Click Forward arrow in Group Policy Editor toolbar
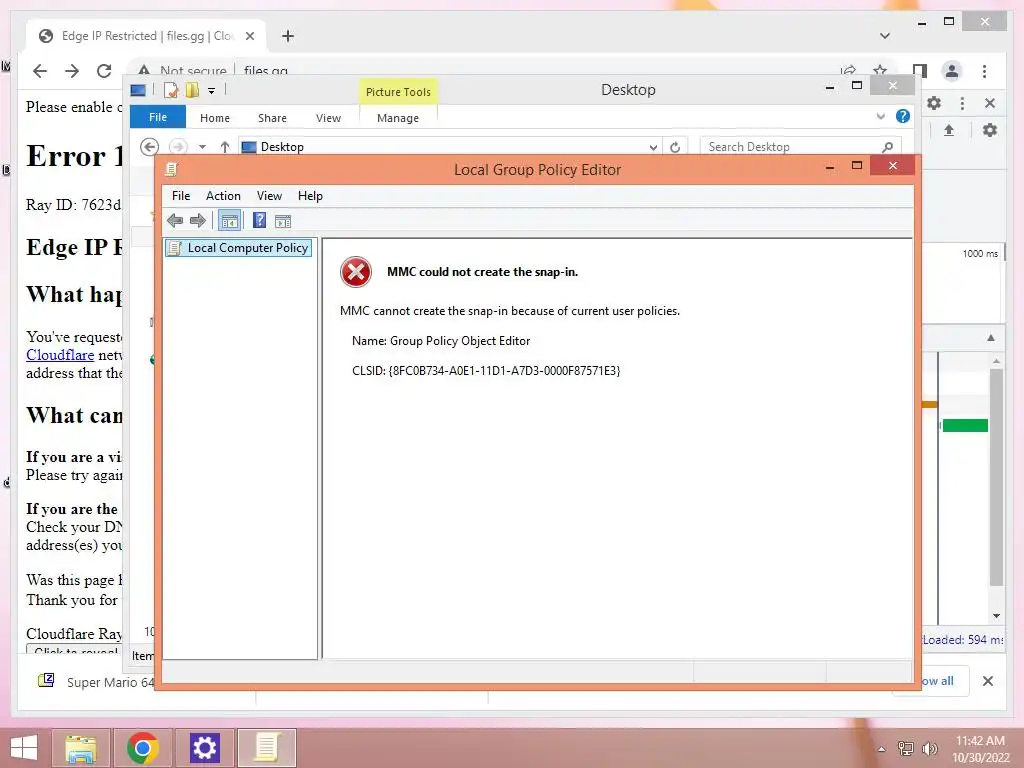 (x=197, y=221)
